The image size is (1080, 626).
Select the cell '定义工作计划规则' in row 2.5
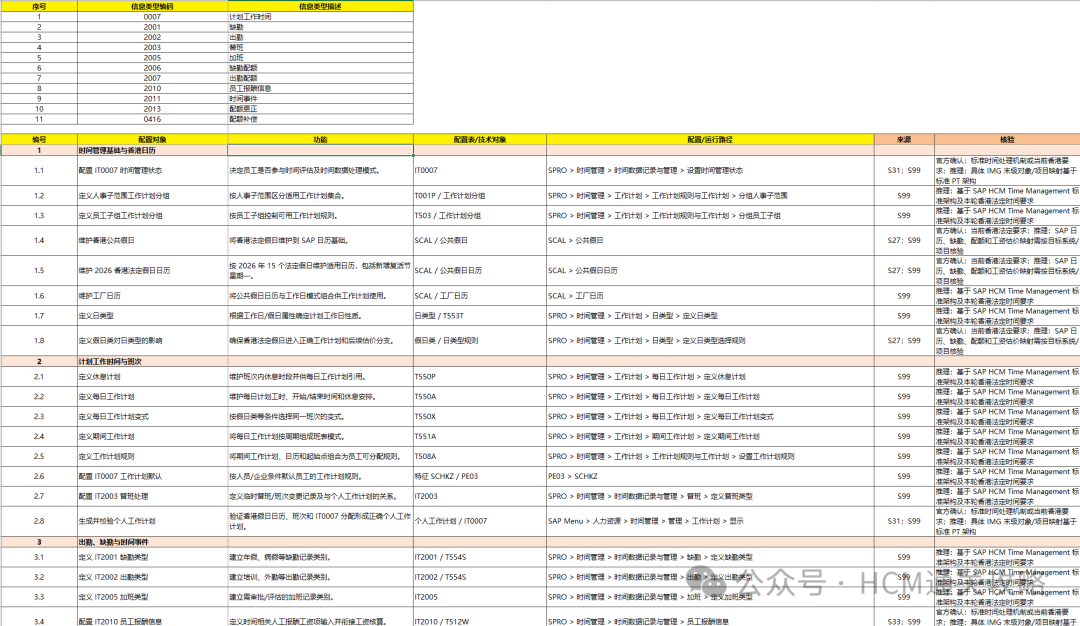pos(152,456)
